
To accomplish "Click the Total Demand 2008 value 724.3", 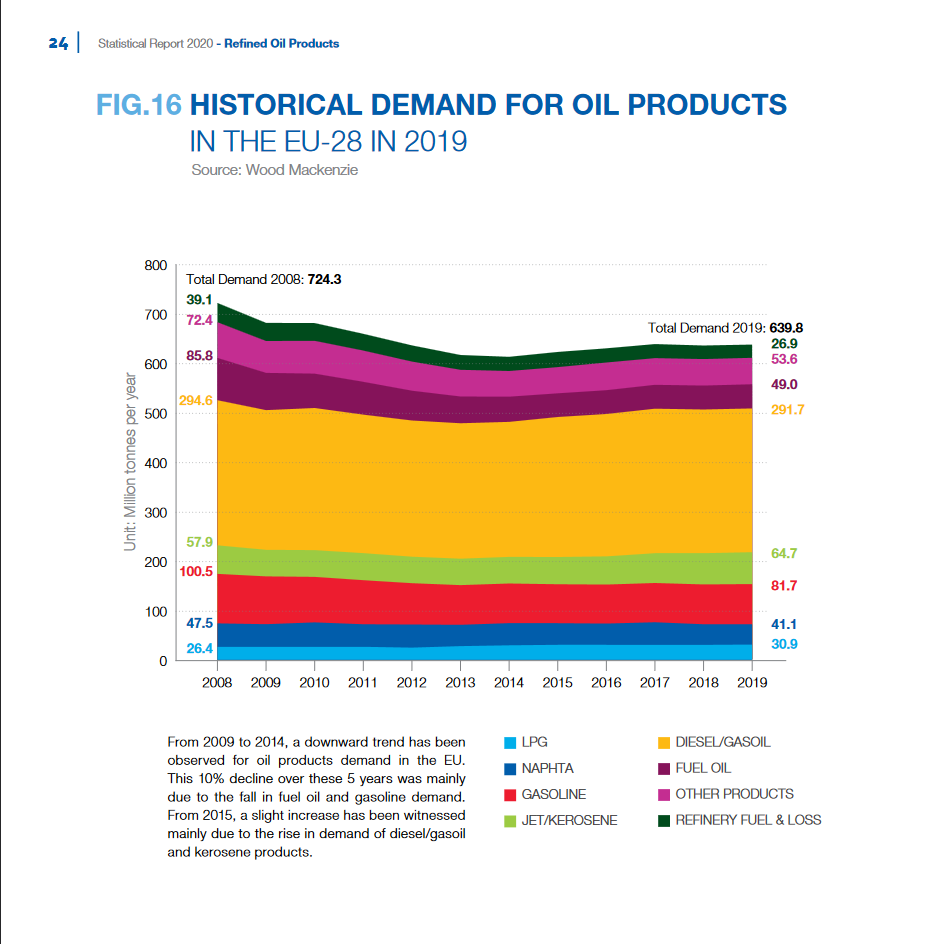I will point(324,279).
